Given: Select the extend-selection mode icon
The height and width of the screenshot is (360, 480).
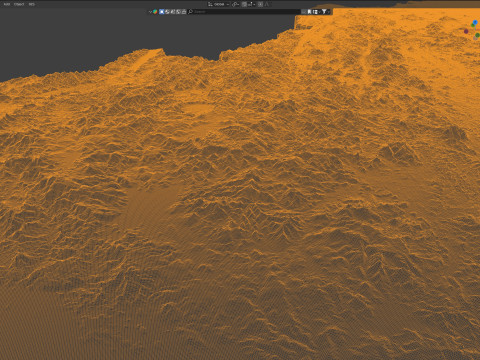Looking at the screenshot, I should (167, 12).
